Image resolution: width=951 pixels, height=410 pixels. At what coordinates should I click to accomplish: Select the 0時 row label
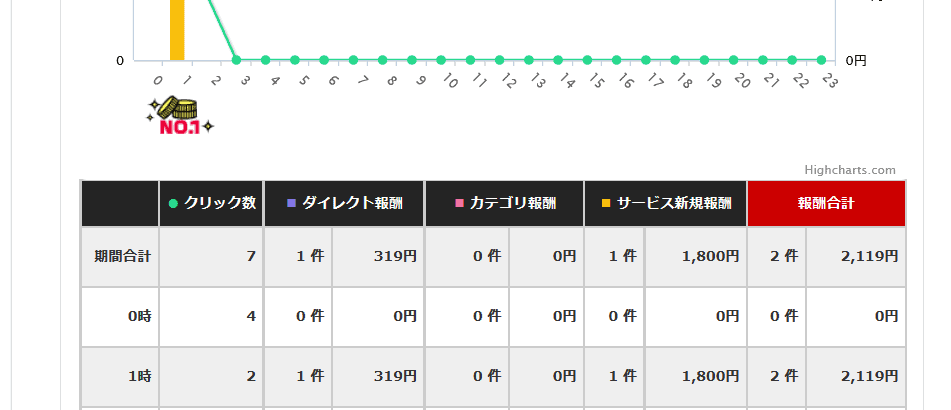tap(139, 316)
